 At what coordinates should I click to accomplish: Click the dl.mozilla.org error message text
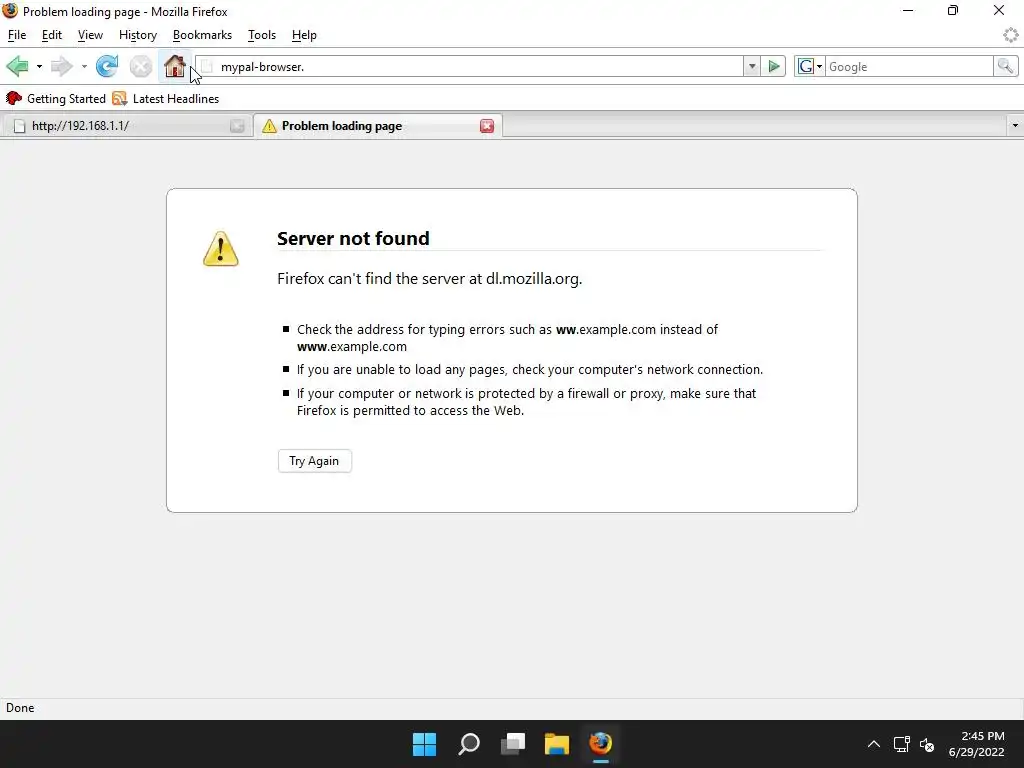[x=429, y=279]
